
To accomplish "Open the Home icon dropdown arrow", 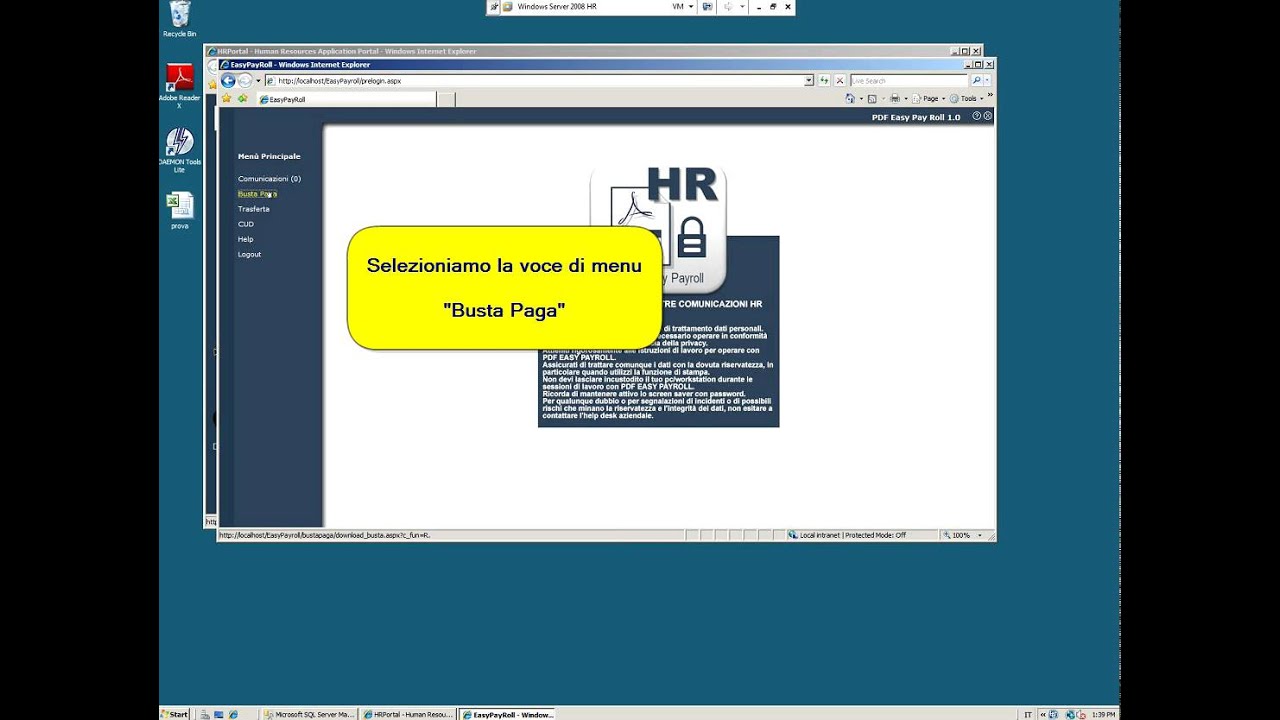I will coord(860,99).
